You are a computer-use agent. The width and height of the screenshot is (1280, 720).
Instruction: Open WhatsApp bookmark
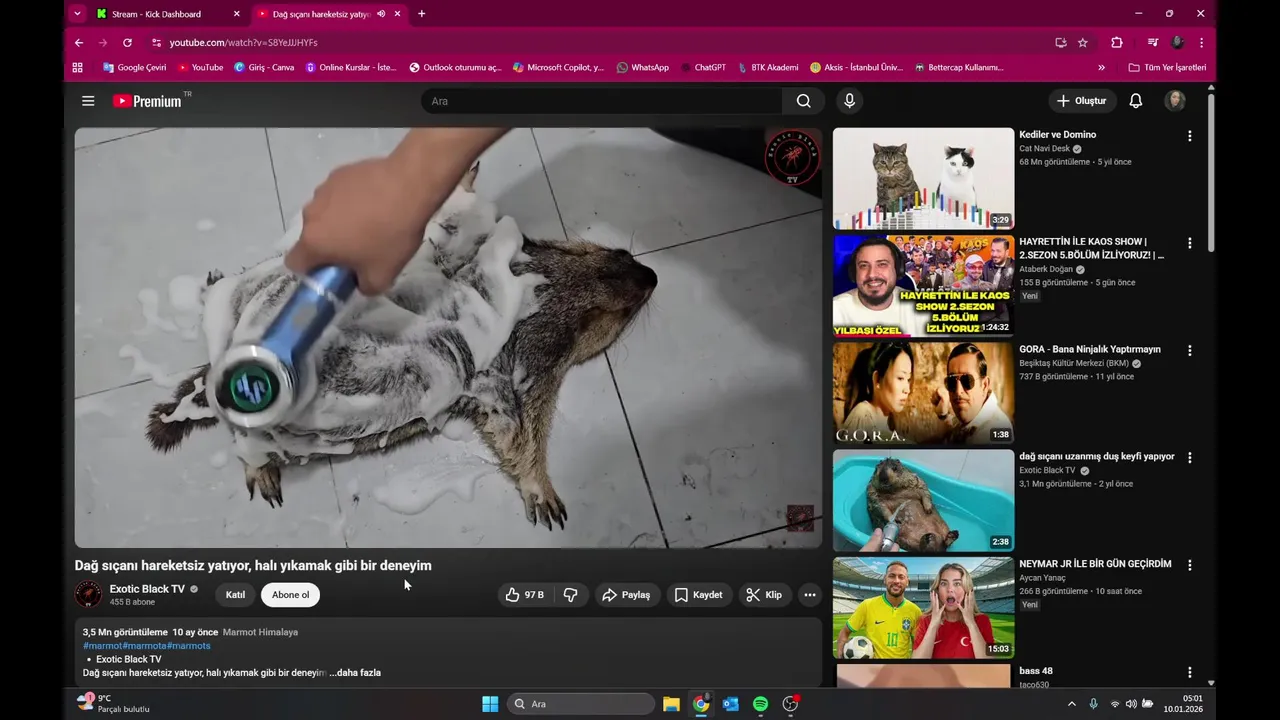pyautogui.click(x=642, y=67)
